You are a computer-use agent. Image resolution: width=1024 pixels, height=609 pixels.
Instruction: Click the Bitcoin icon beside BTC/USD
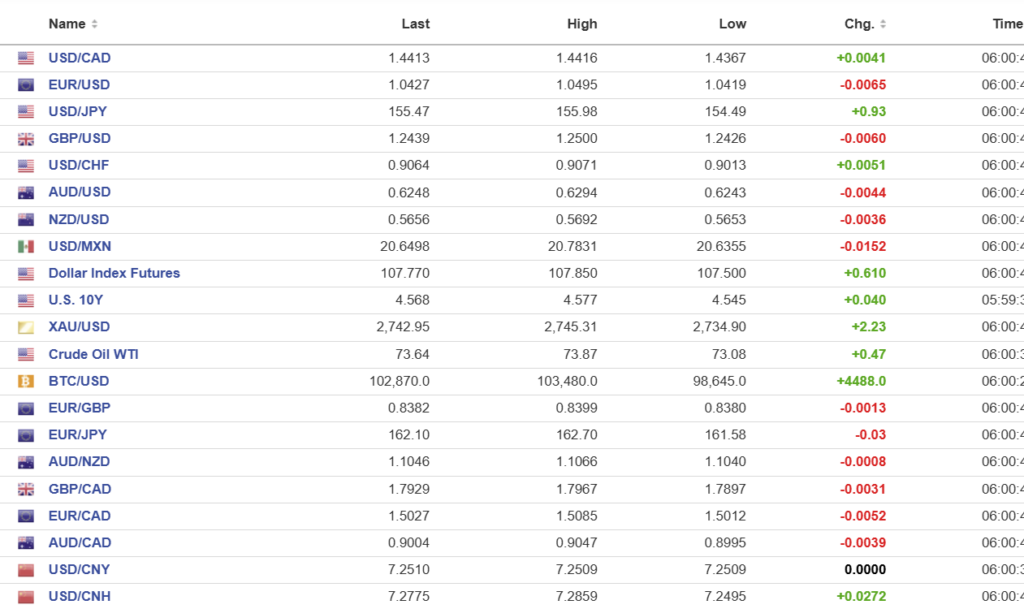click(26, 381)
